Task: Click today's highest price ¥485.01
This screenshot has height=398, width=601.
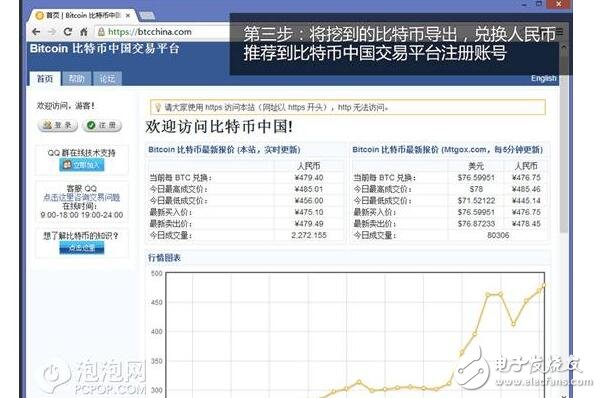Action: [309, 189]
